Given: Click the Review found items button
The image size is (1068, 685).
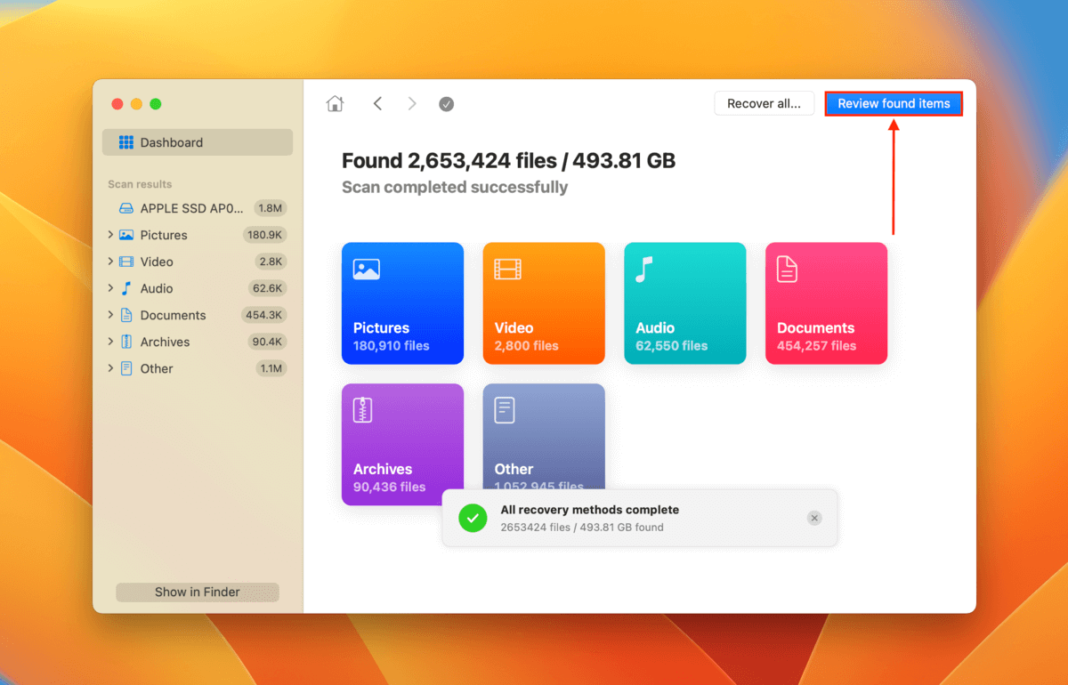Looking at the screenshot, I should (893, 103).
